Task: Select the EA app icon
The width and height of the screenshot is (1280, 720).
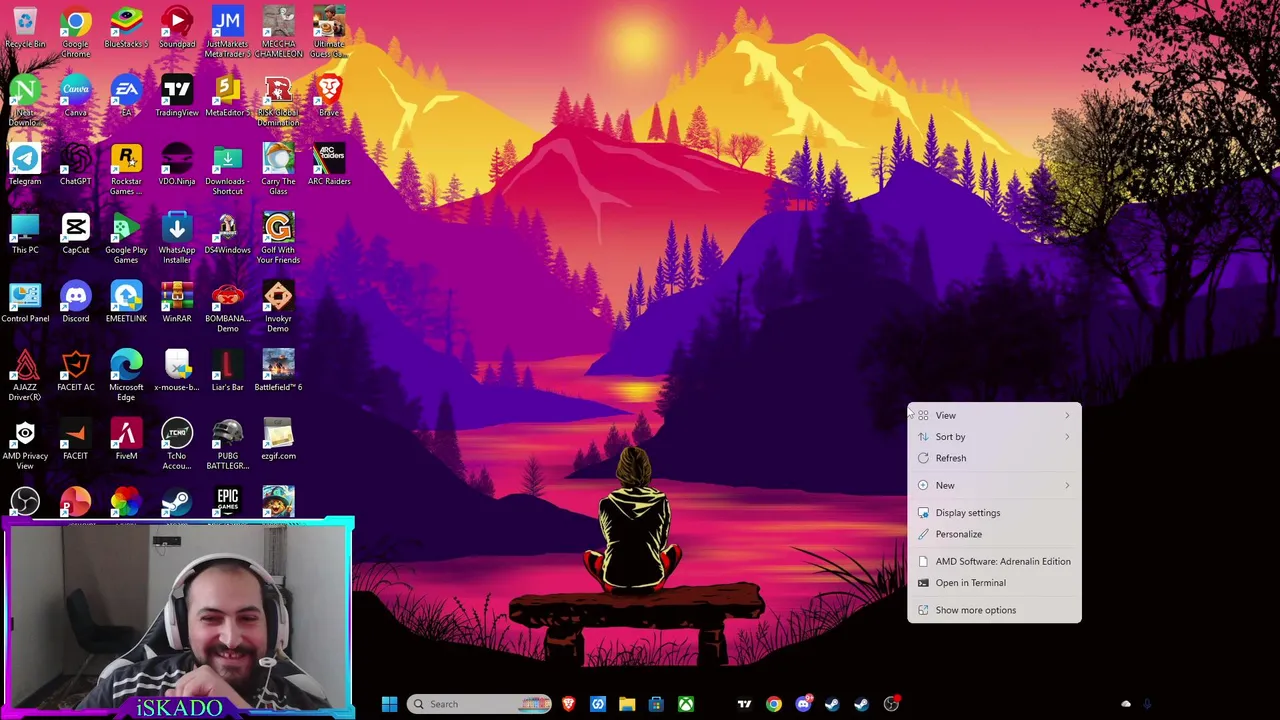Action: tap(126, 97)
